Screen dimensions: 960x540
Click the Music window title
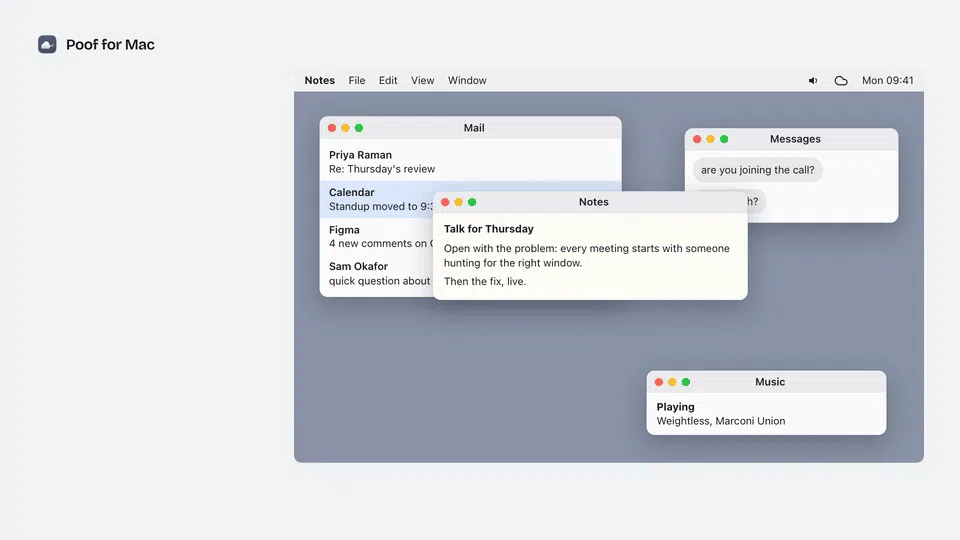pyautogui.click(x=770, y=382)
